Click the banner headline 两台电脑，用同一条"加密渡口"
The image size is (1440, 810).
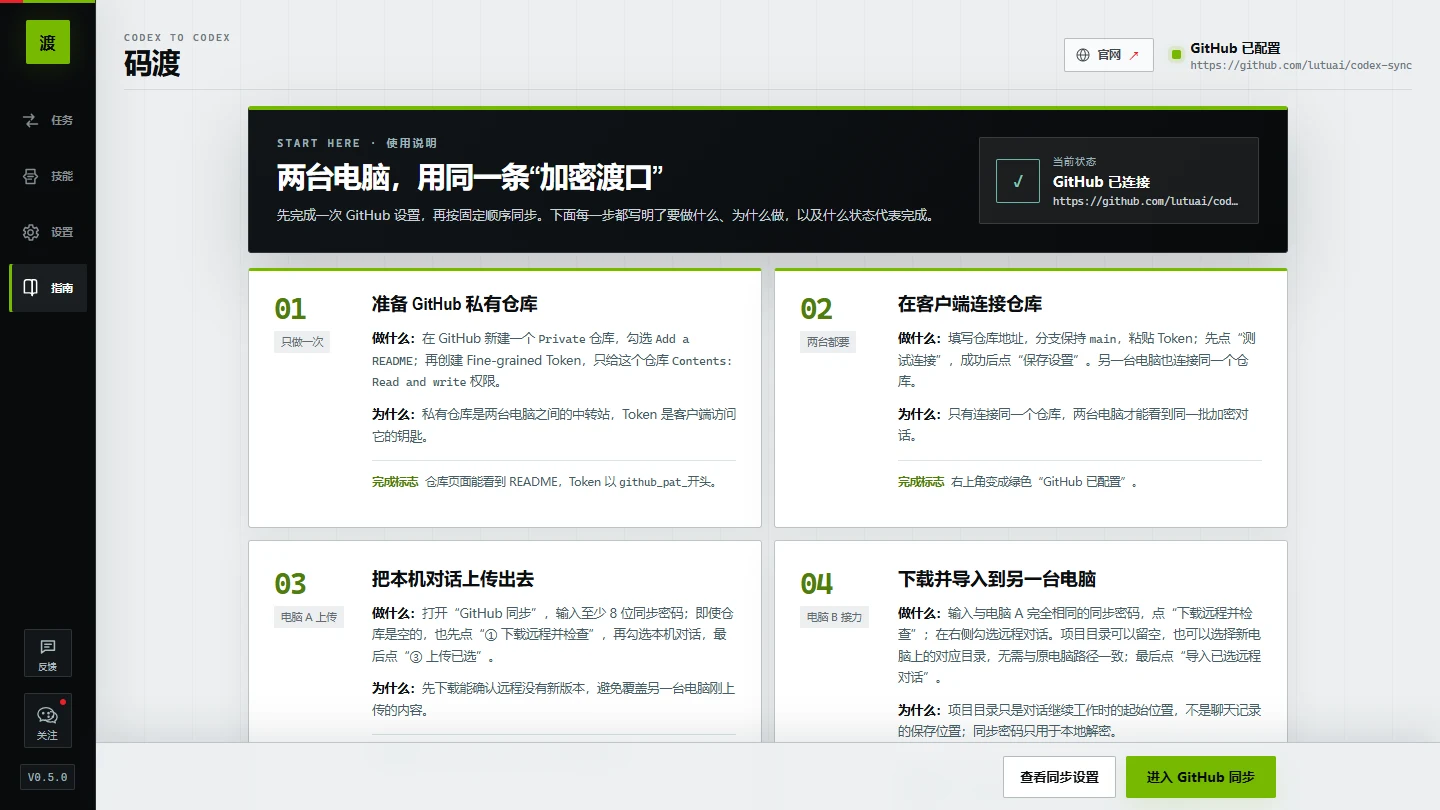click(x=470, y=178)
